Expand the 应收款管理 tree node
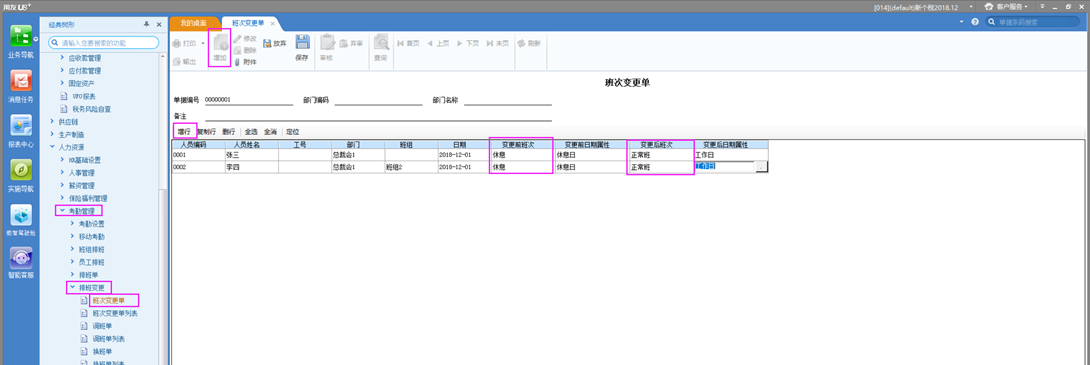Image resolution: width=1090 pixels, height=365 pixels. [62, 58]
